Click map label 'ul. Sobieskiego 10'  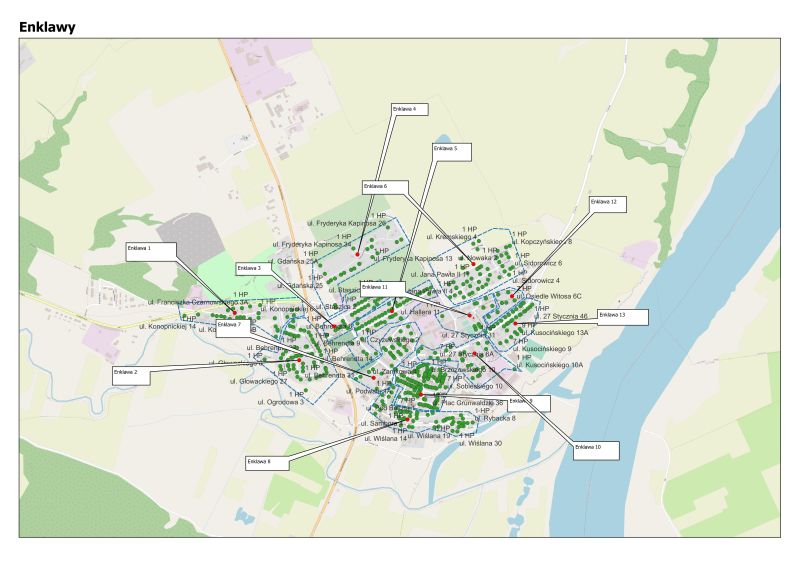pos(475,386)
